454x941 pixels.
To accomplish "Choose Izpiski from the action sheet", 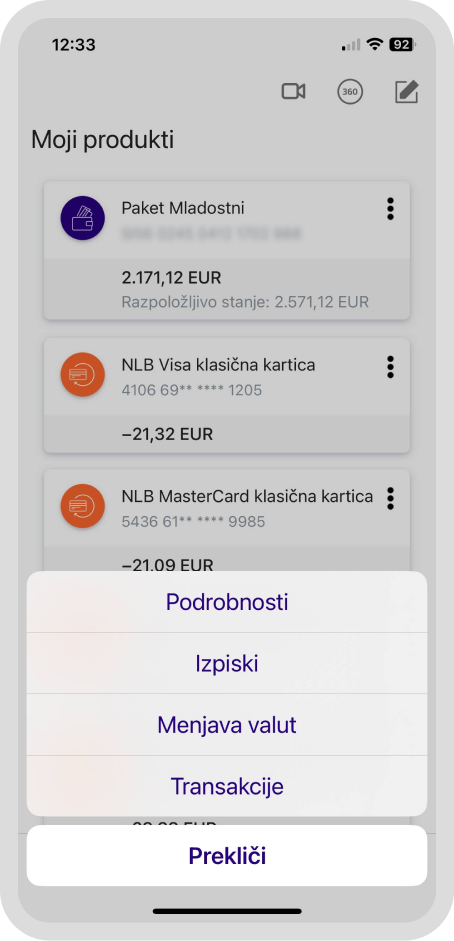I will pos(227,664).
